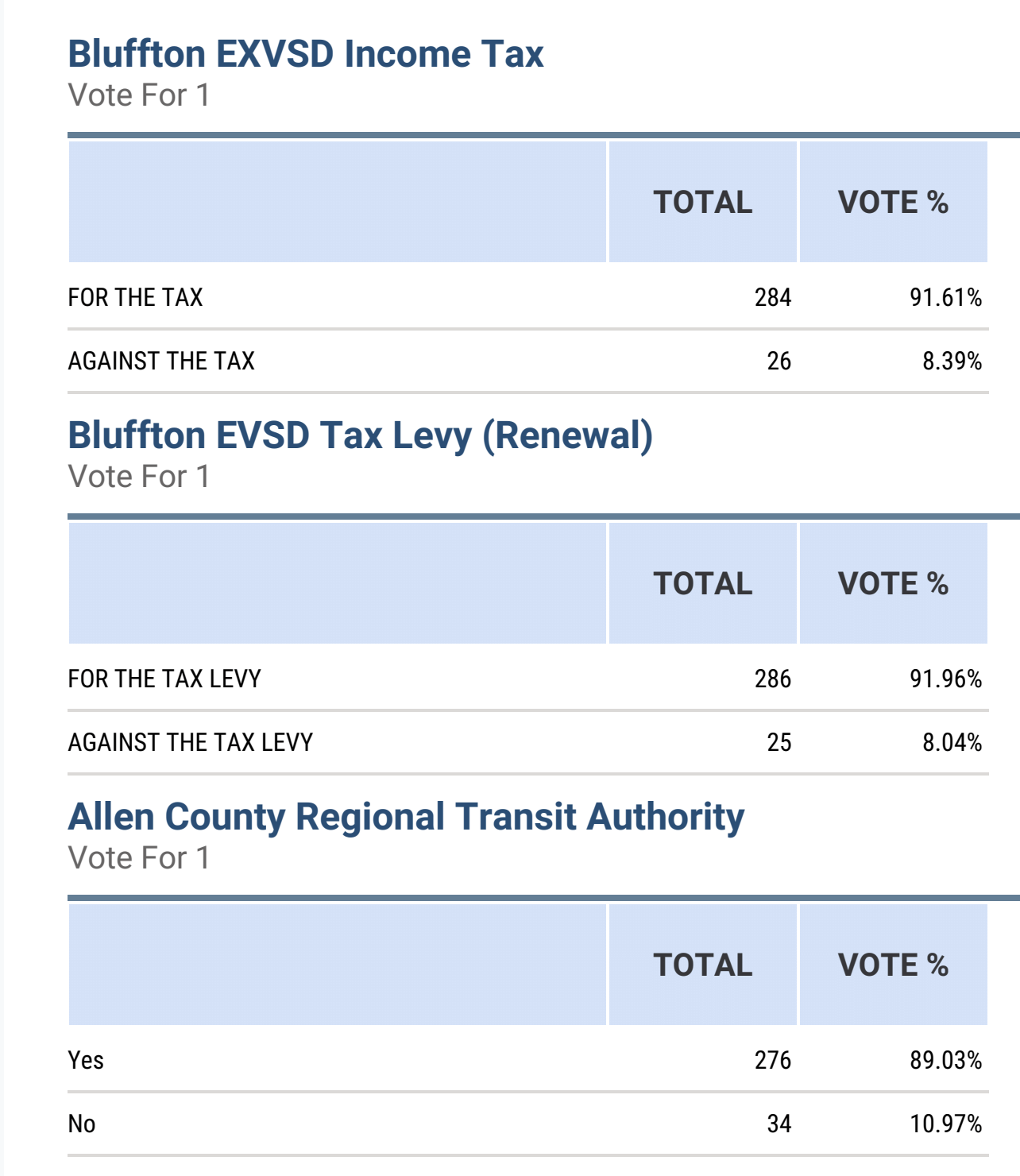The height and width of the screenshot is (1176, 1020).
Task: Click the Yes row in Transit Authority results
Action: click(x=528, y=1060)
